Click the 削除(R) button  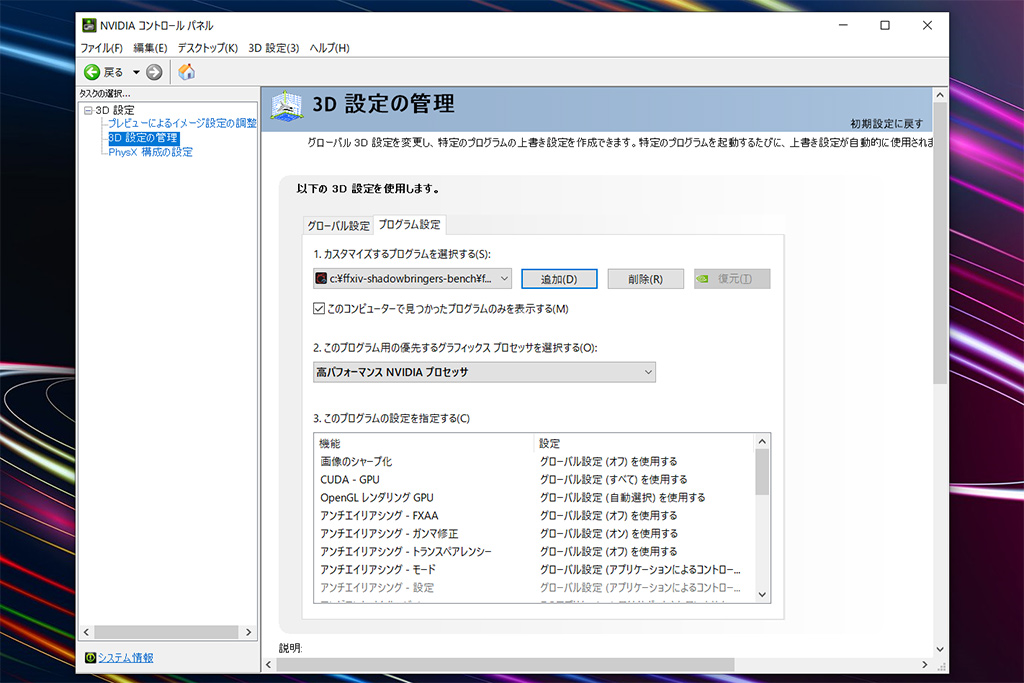[645, 279]
